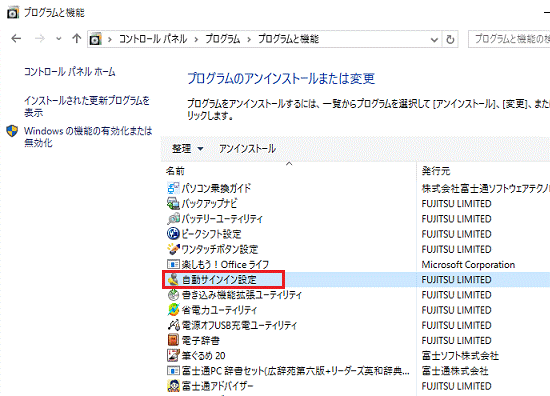Select the 富士通アドバイザー list entry
The width and height of the screenshot is (550, 396).
[x=217, y=386]
